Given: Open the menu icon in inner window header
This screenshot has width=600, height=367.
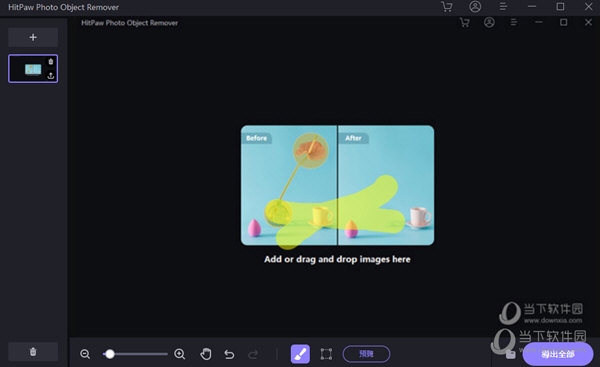Looking at the screenshot, I should [514, 23].
